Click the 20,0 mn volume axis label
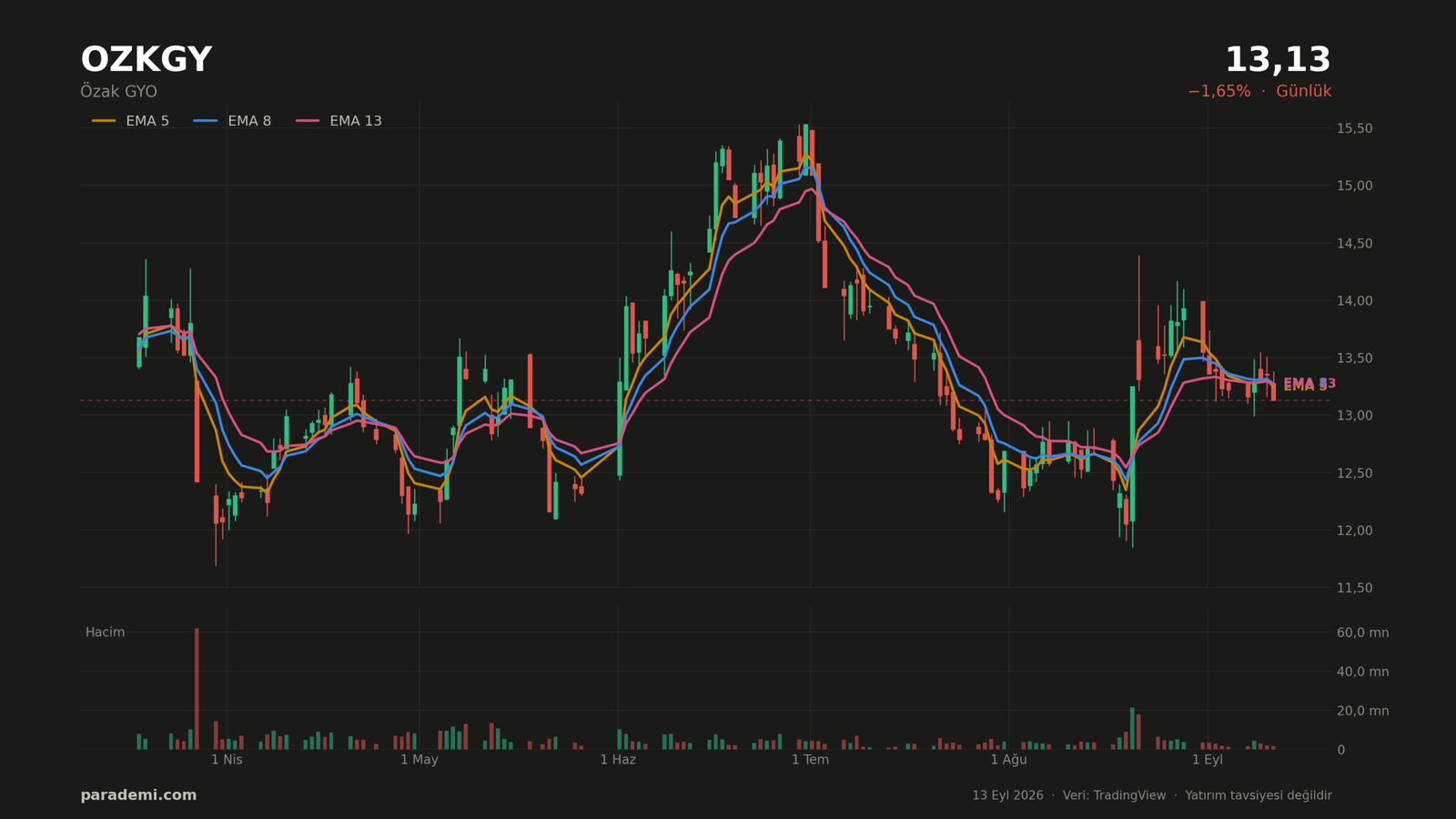The width and height of the screenshot is (1456, 819). click(x=1362, y=711)
